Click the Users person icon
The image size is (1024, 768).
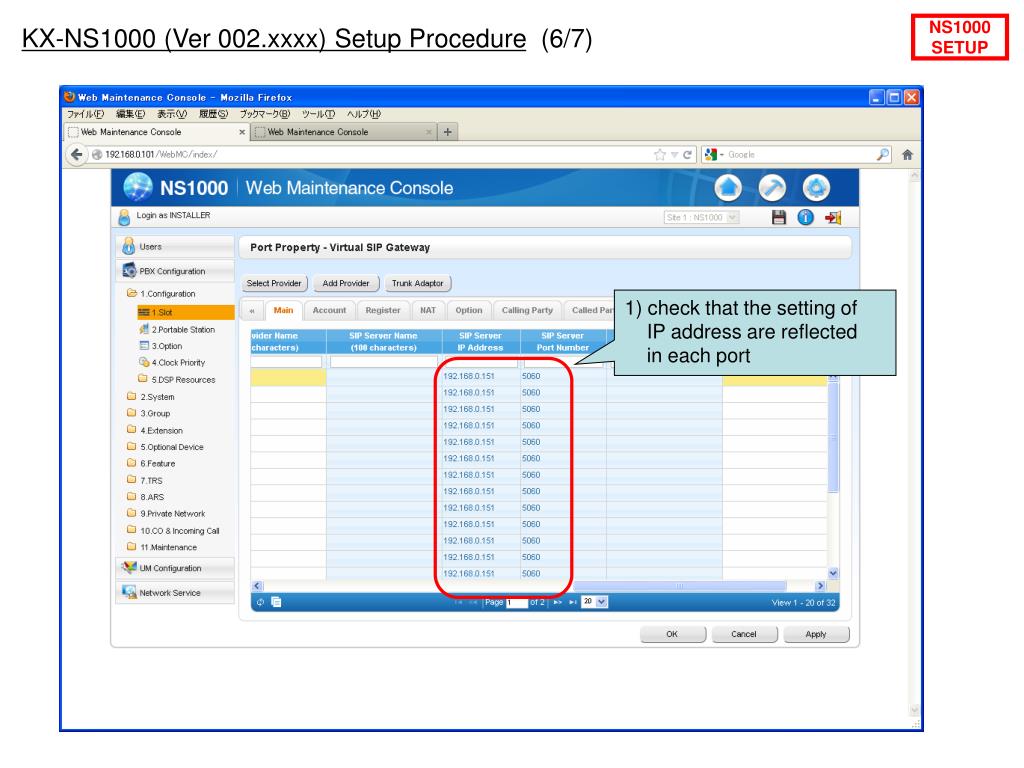coord(129,246)
